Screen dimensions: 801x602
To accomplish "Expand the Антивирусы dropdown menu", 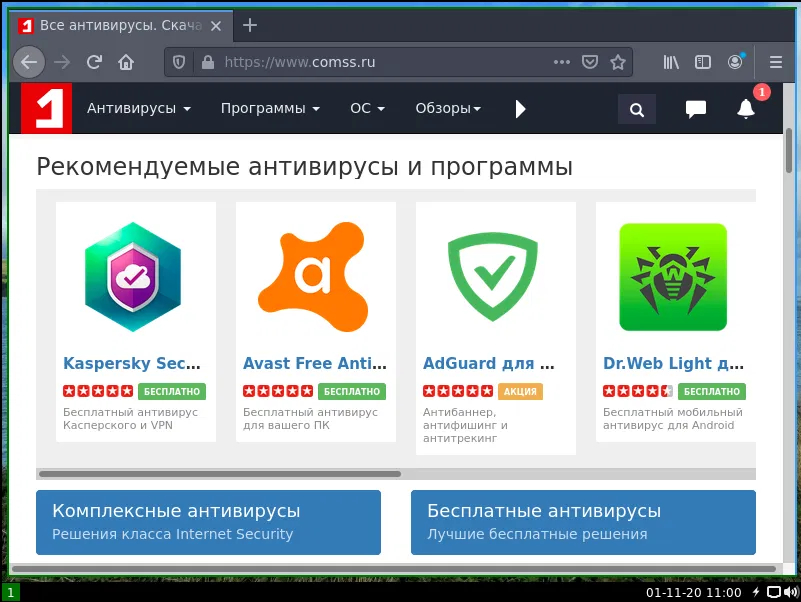I will (138, 108).
